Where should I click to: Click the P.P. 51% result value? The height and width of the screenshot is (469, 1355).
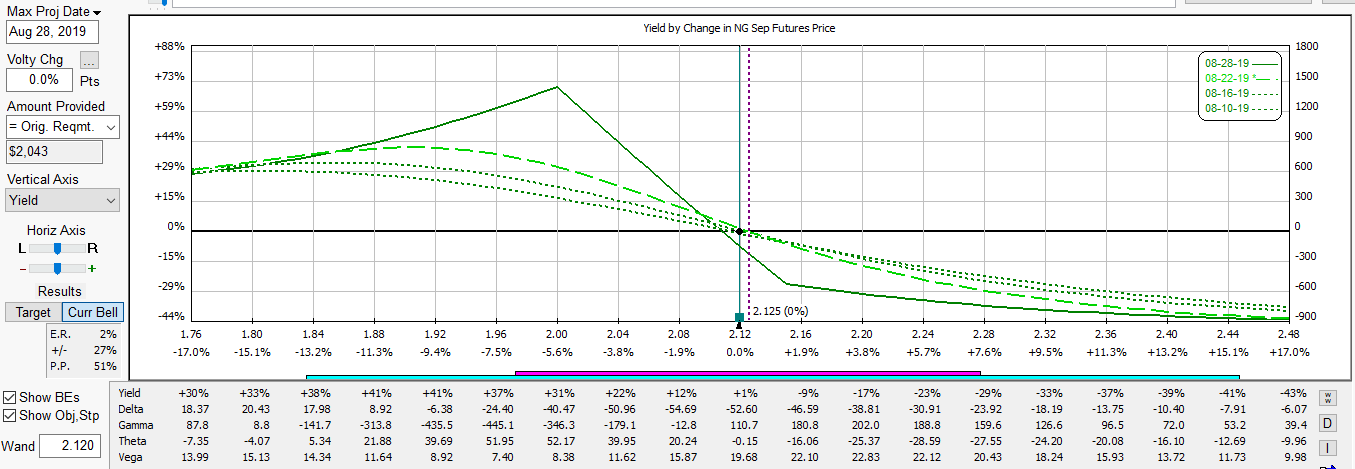coord(105,366)
